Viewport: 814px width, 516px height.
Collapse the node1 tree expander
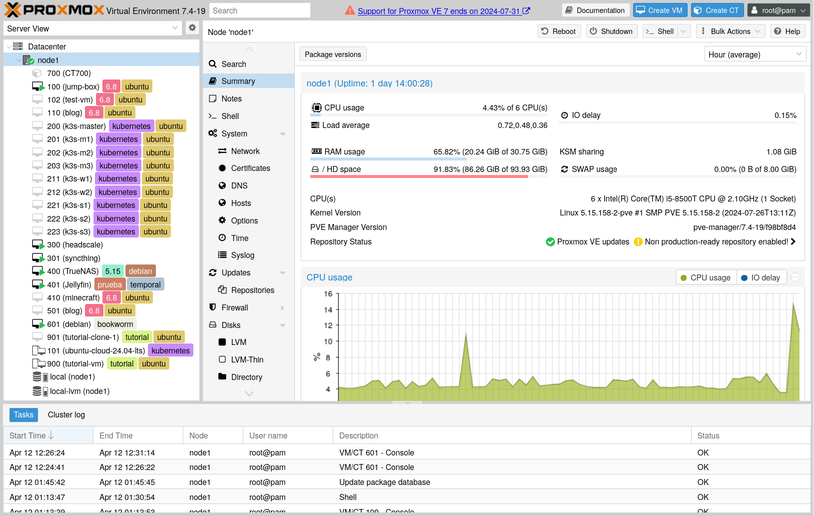click(19, 60)
